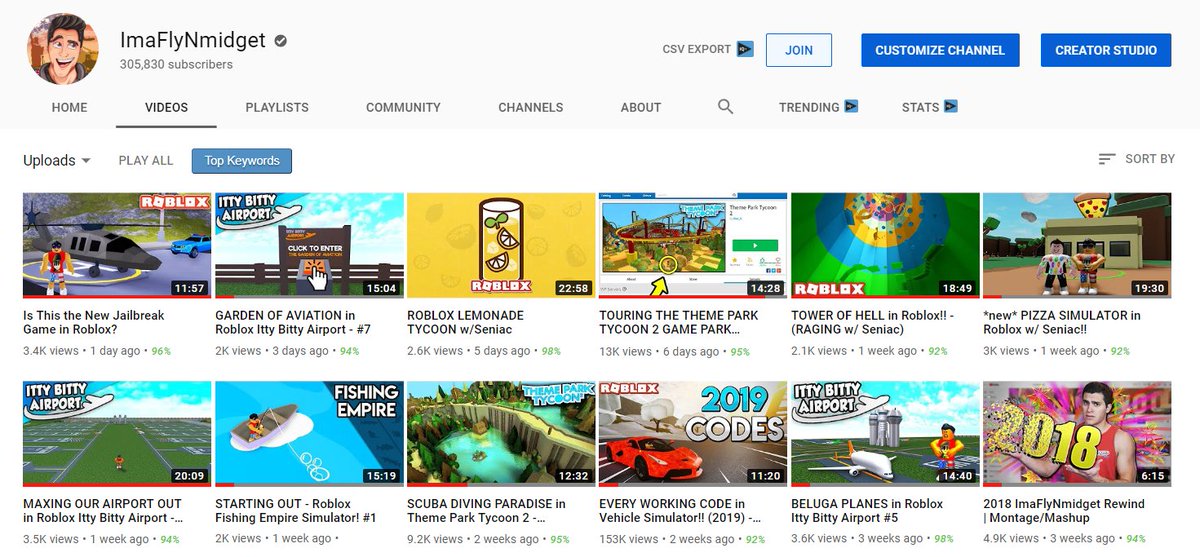Open the channel search magnifier icon
1200x557 pixels.
coord(726,106)
